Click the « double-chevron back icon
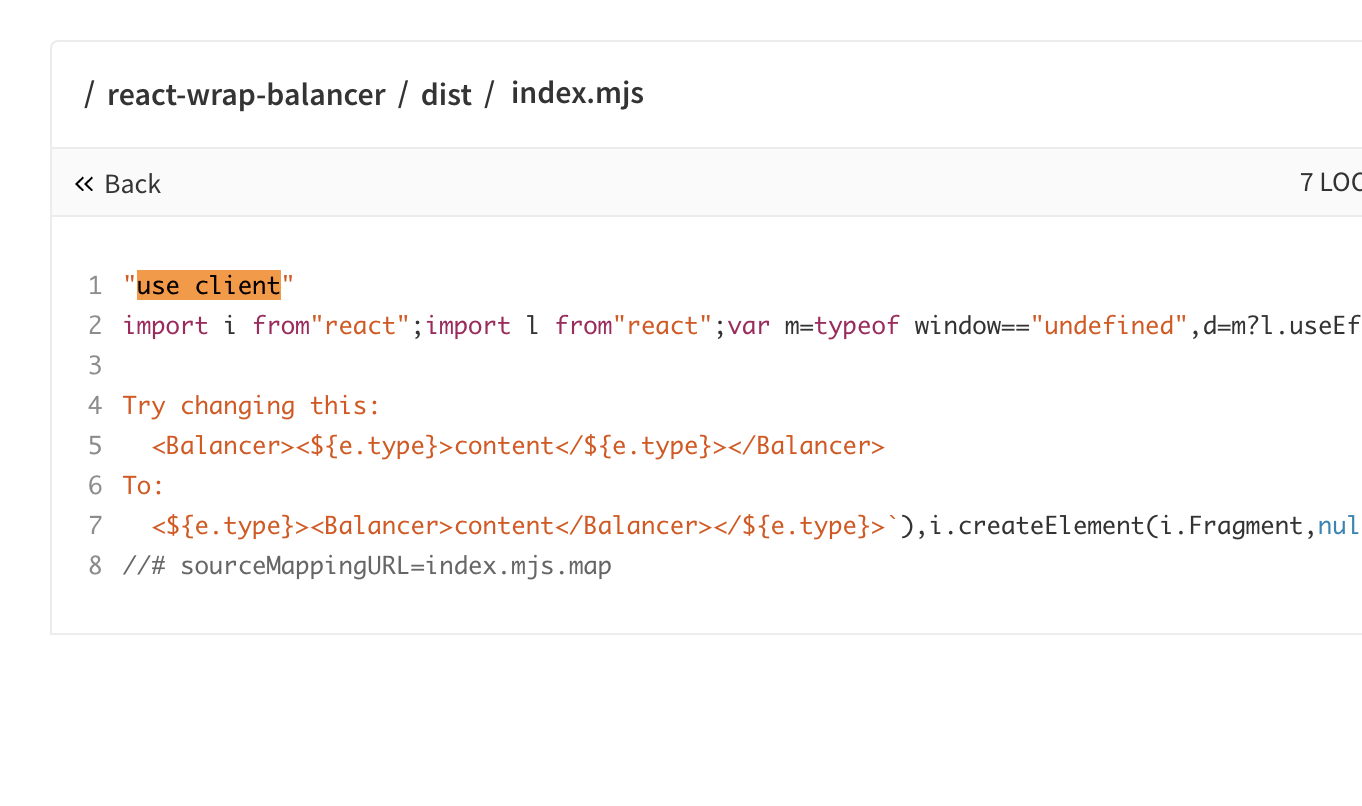Viewport: 1362px width, 806px height. 84,183
